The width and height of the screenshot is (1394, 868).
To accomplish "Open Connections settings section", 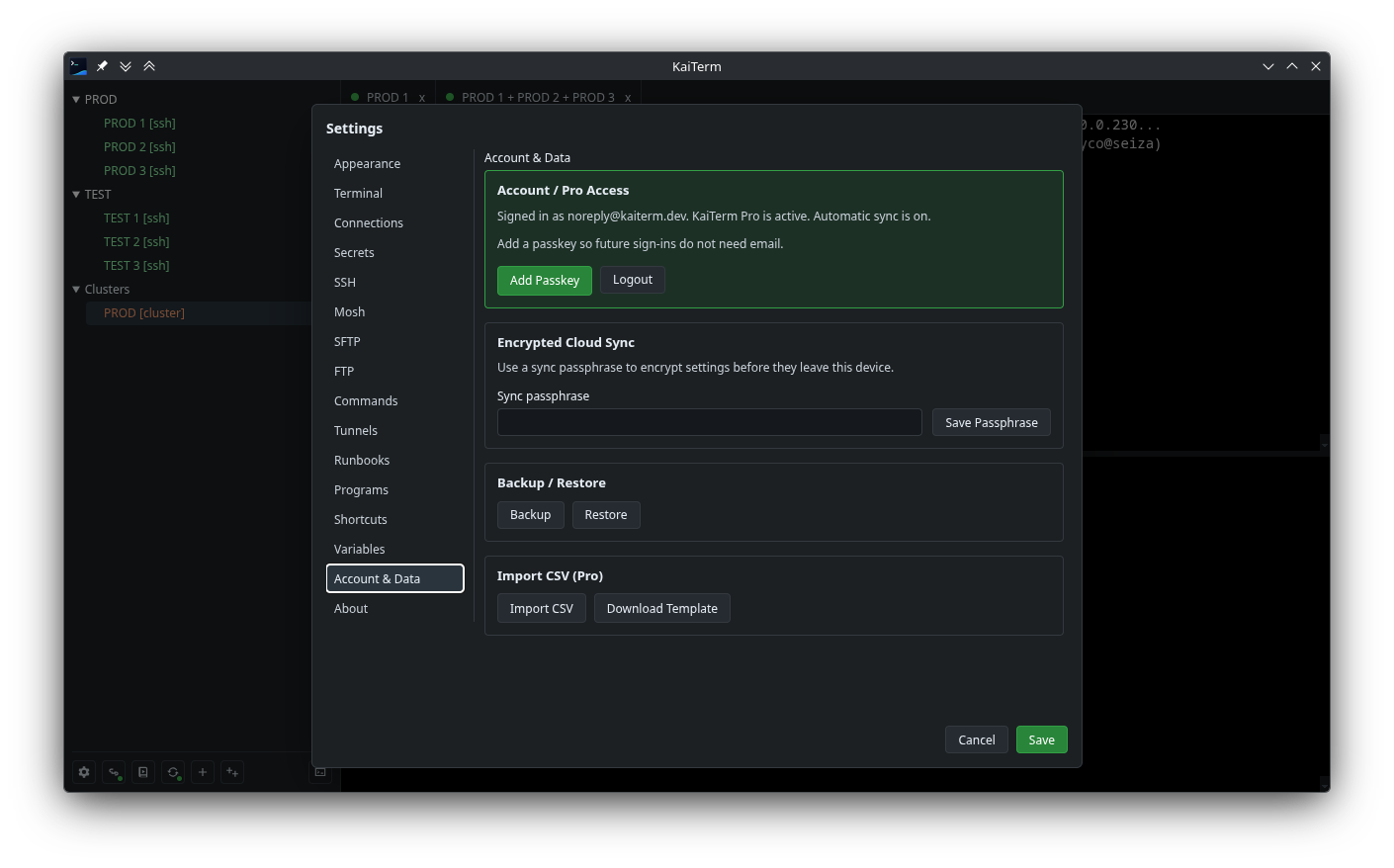I will coord(394,223).
